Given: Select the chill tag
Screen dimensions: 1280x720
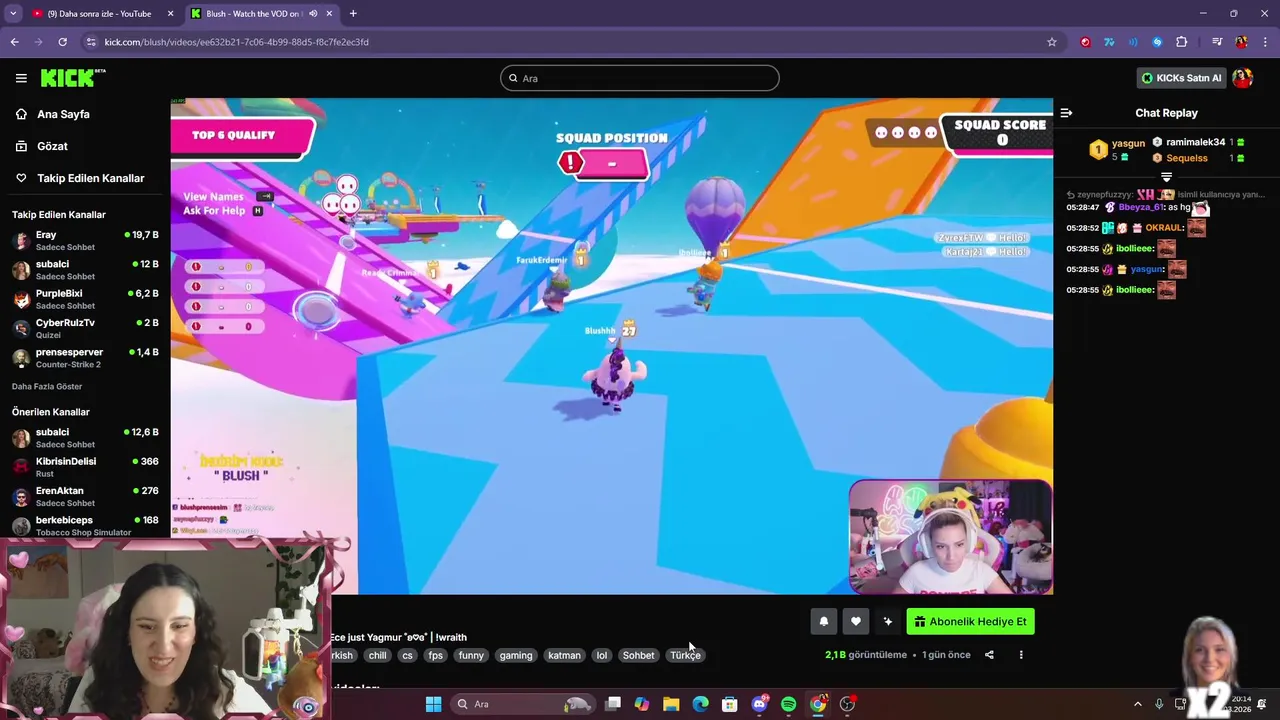Looking at the screenshot, I should (377, 655).
